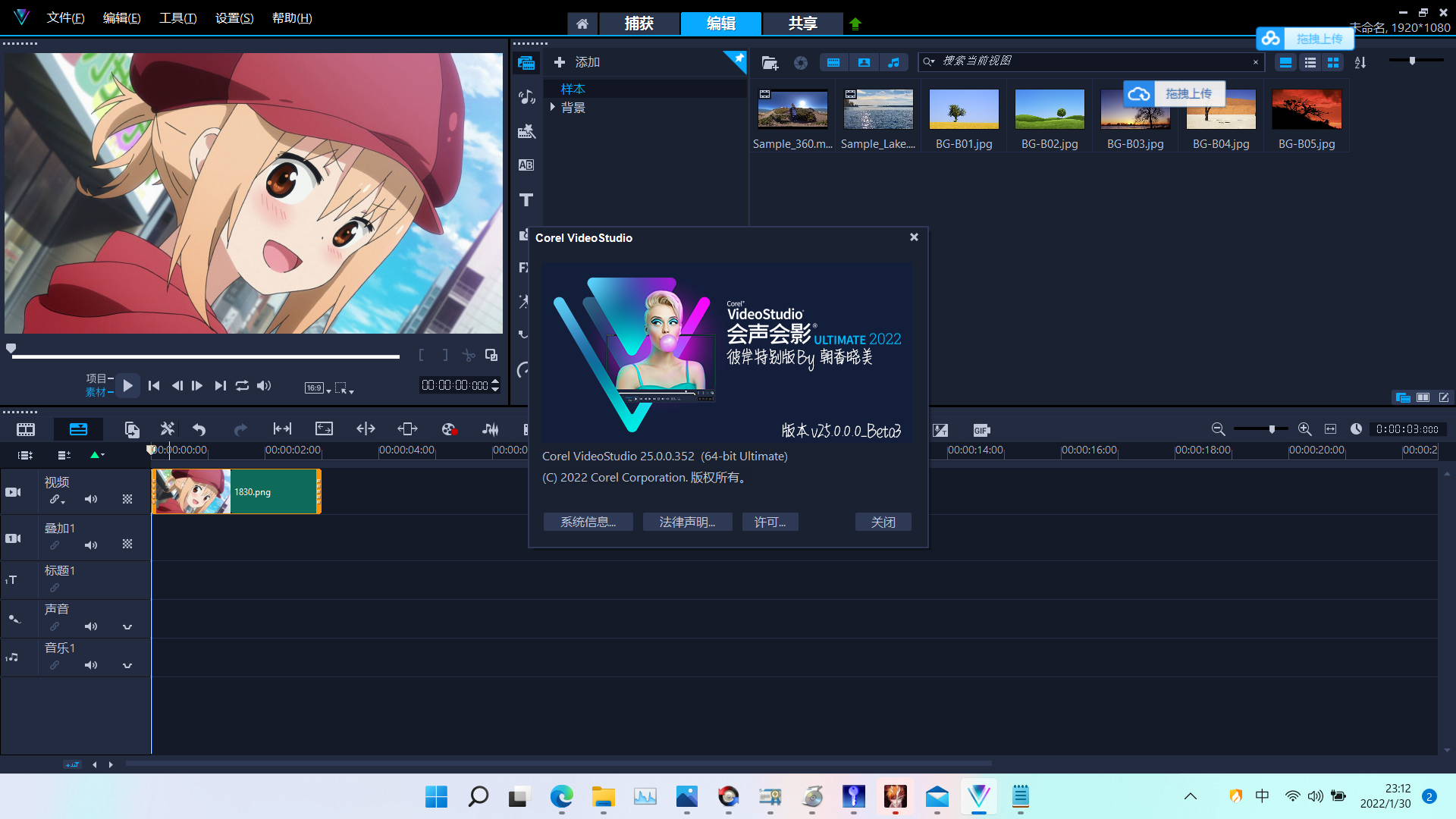Screen dimensions: 1456x819
Task: Click the Undo arrow in timeline toolbar
Action: coord(199,430)
